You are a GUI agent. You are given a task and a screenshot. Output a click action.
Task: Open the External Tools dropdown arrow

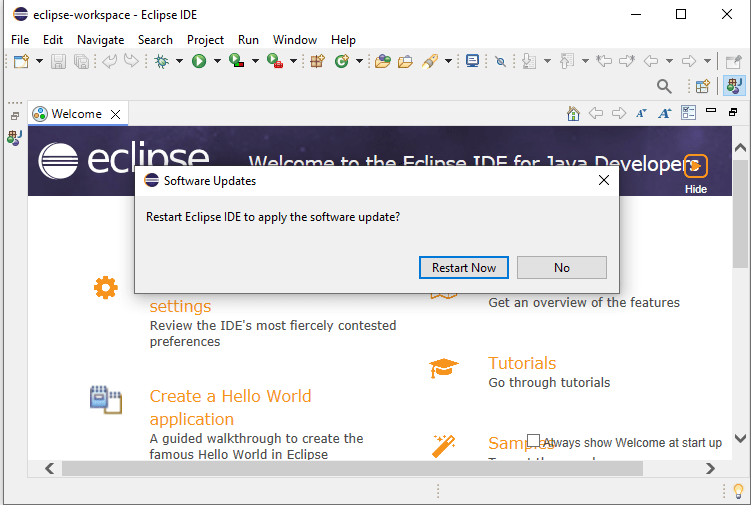coord(293,61)
